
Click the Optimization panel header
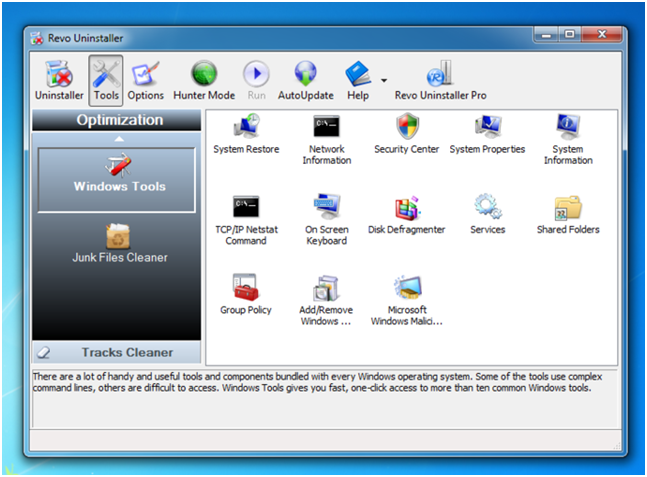point(116,120)
